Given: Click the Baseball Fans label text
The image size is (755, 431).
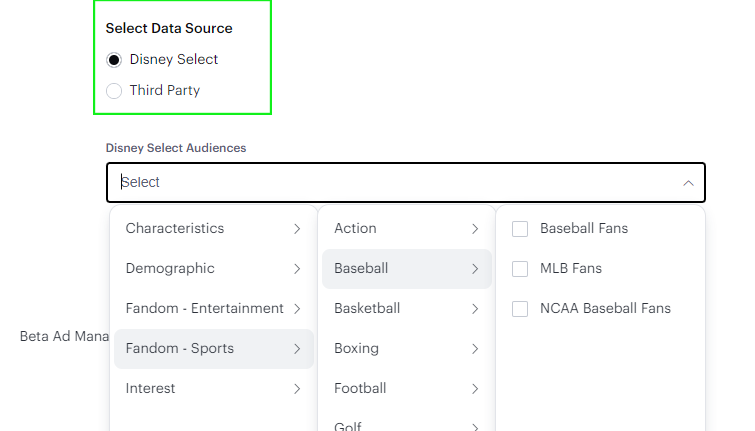Looking at the screenshot, I should [x=584, y=228].
